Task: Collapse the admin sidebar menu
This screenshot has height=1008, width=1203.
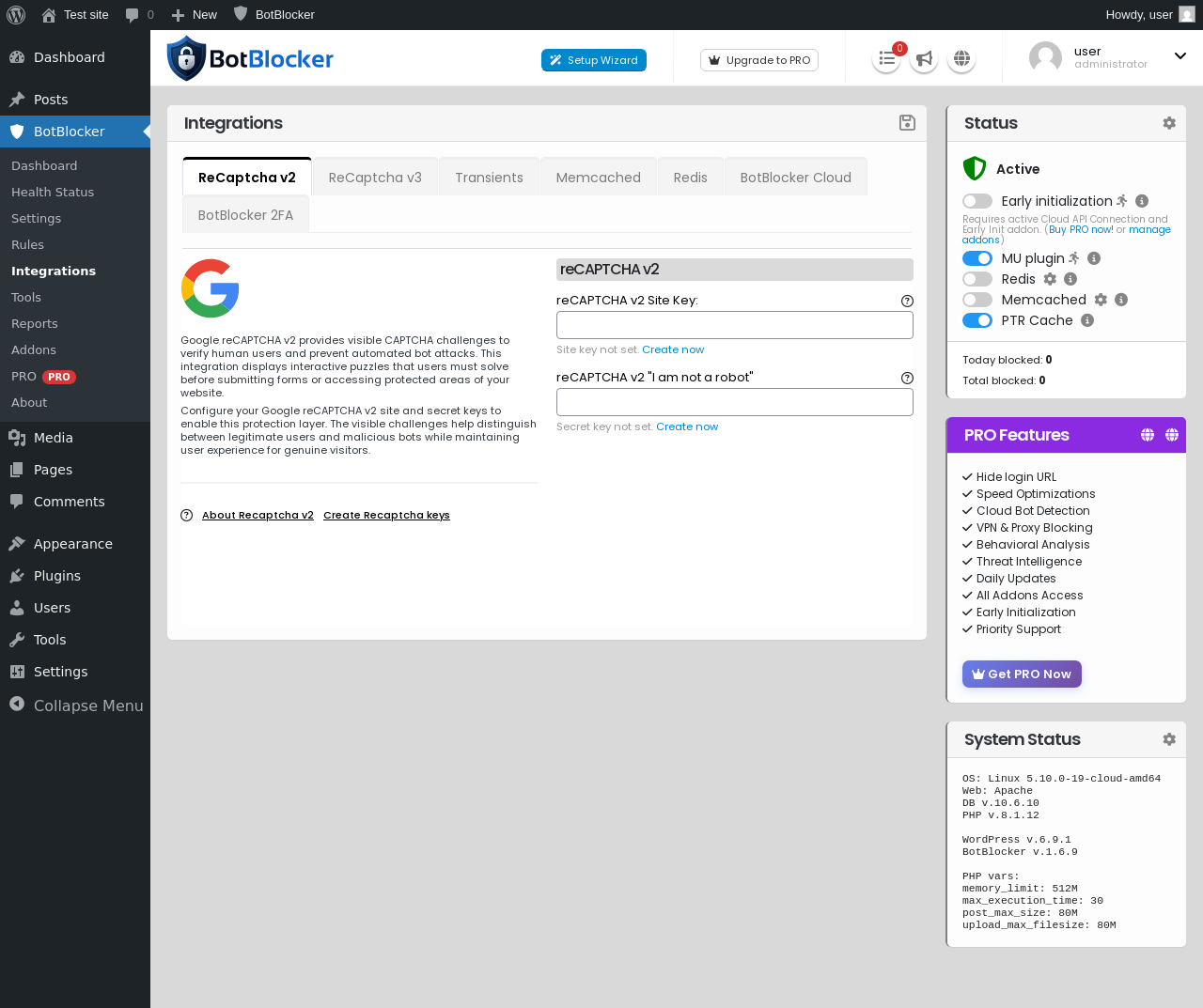Action: [75, 706]
